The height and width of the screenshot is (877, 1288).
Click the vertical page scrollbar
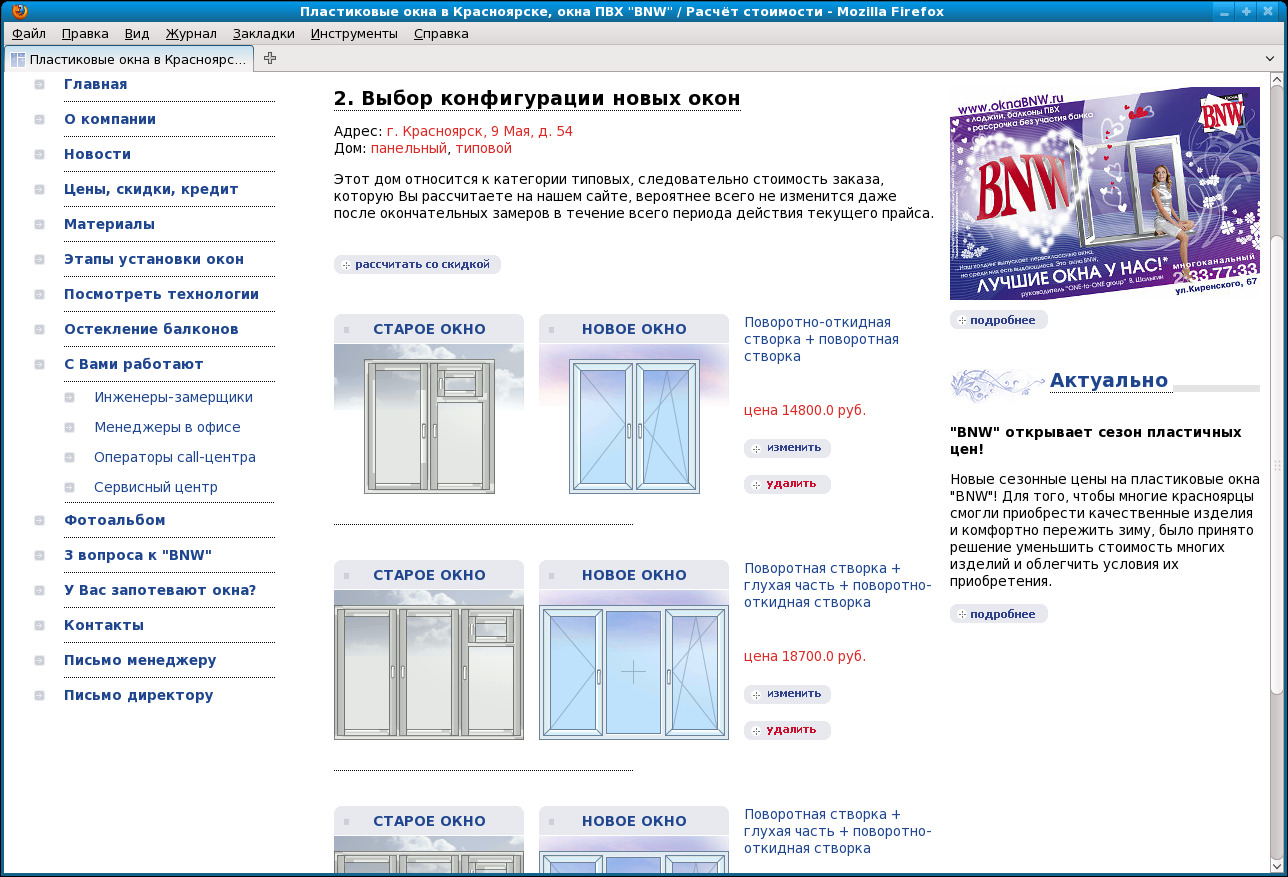(x=1277, y=460)
